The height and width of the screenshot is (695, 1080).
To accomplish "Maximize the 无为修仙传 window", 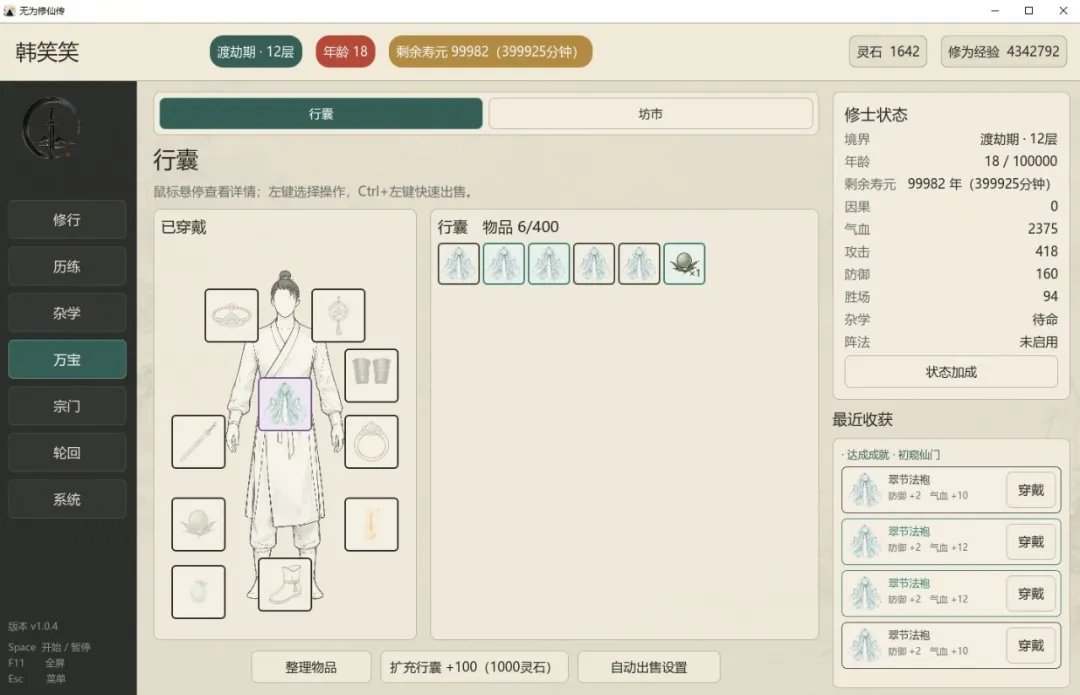I will 1028,10.
